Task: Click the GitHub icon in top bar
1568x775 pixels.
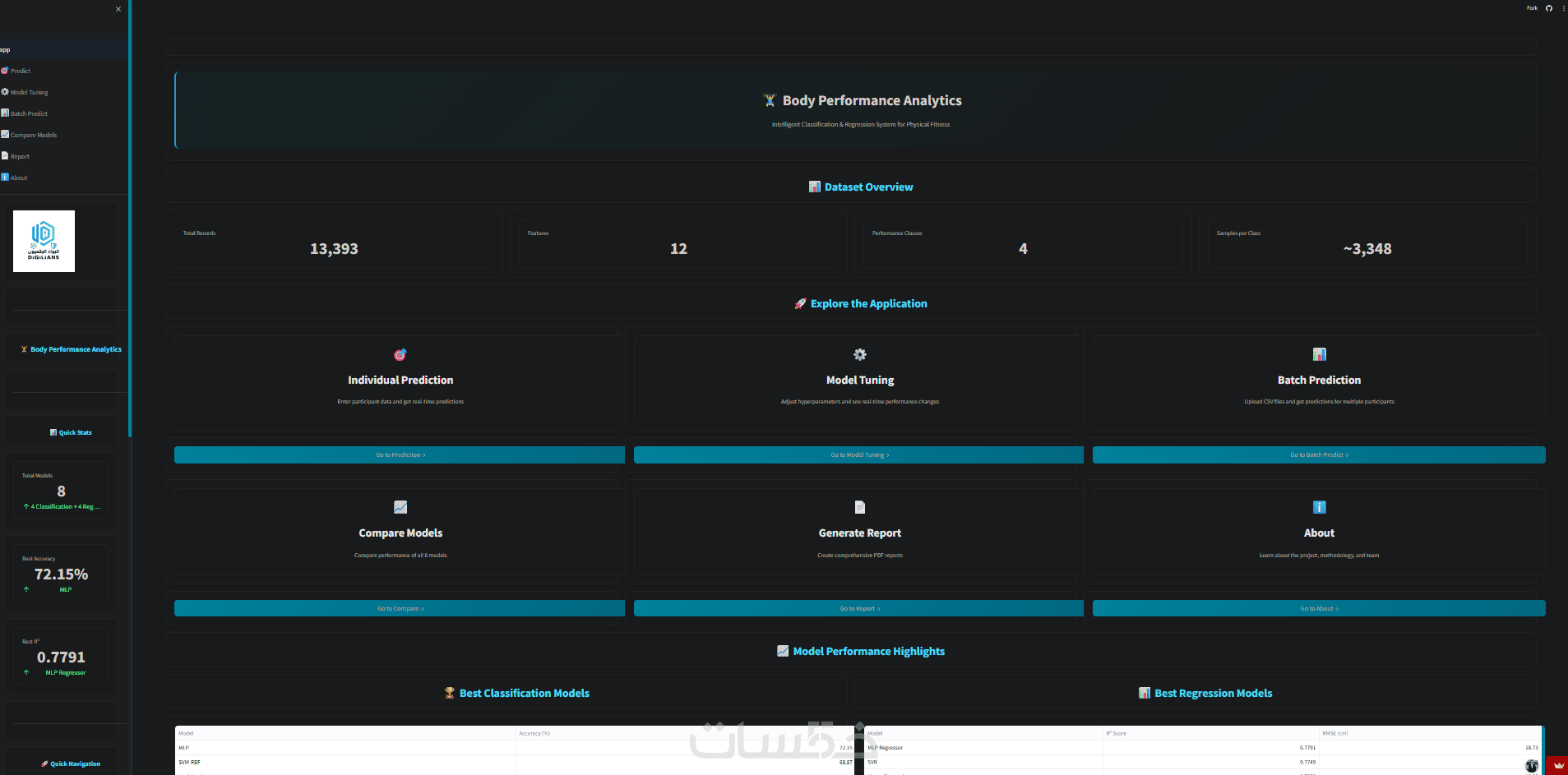Action: (x=1549, y=8)
